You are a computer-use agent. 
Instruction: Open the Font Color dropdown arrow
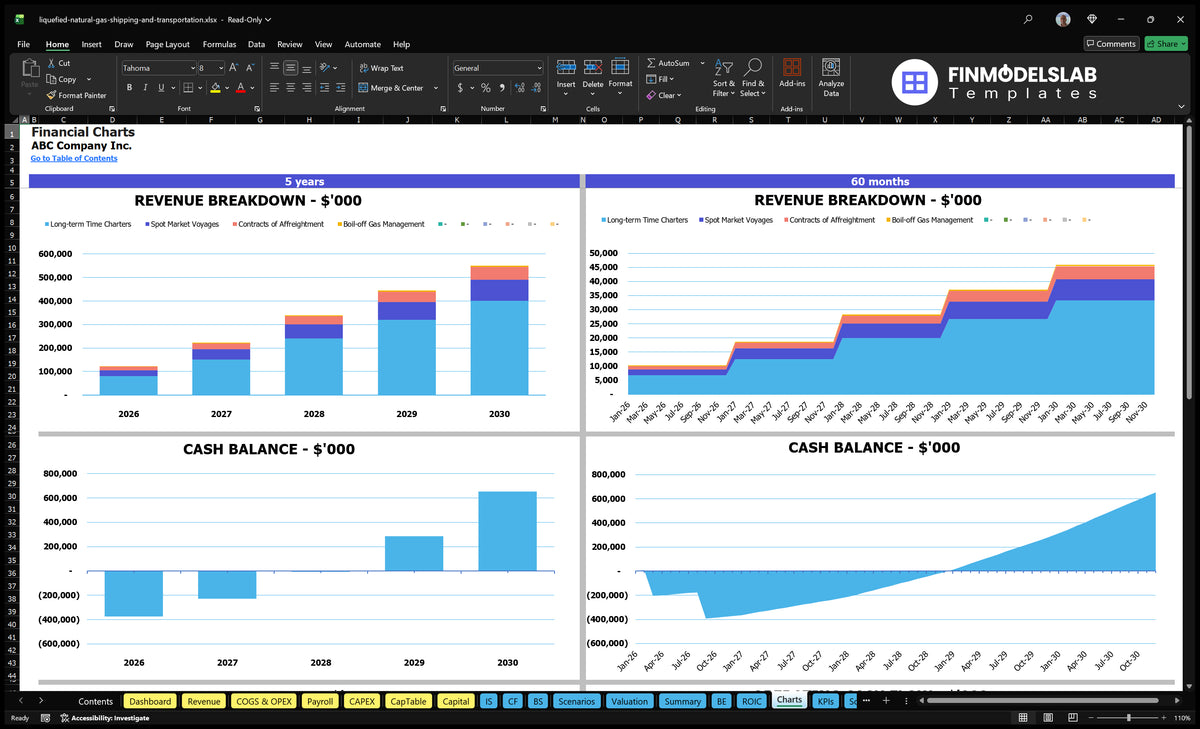252,88
